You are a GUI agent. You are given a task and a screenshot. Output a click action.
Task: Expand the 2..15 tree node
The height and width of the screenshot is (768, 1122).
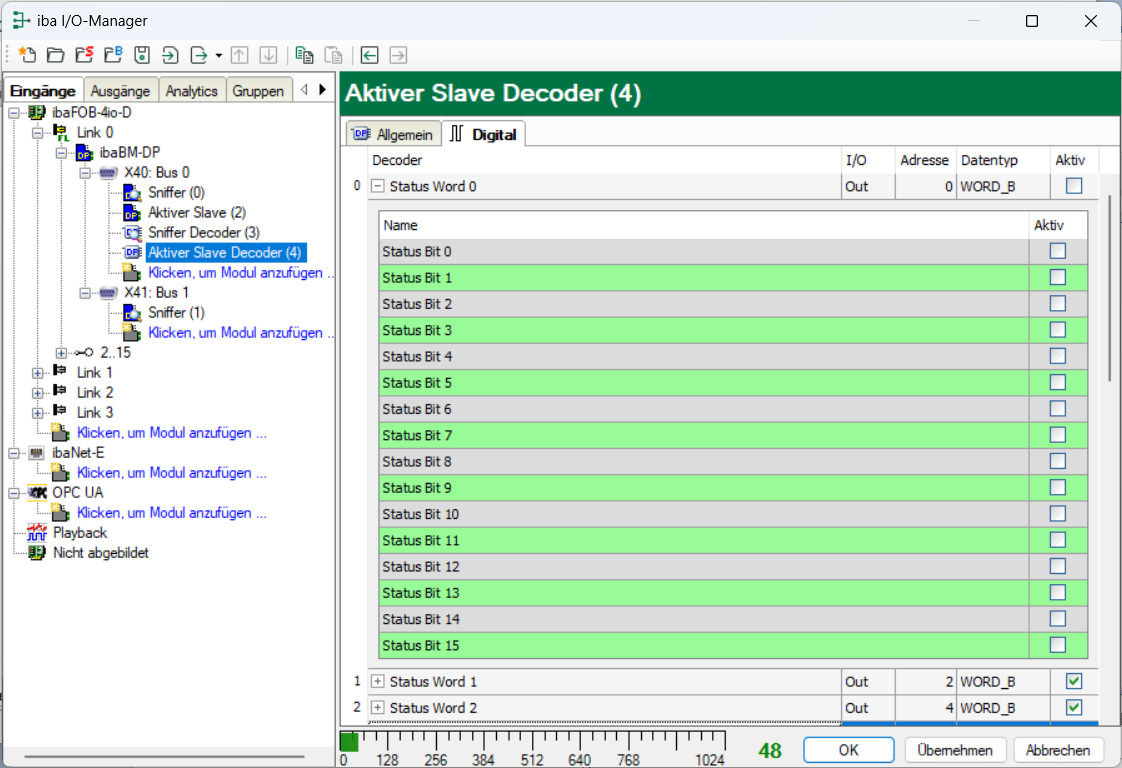62,354
